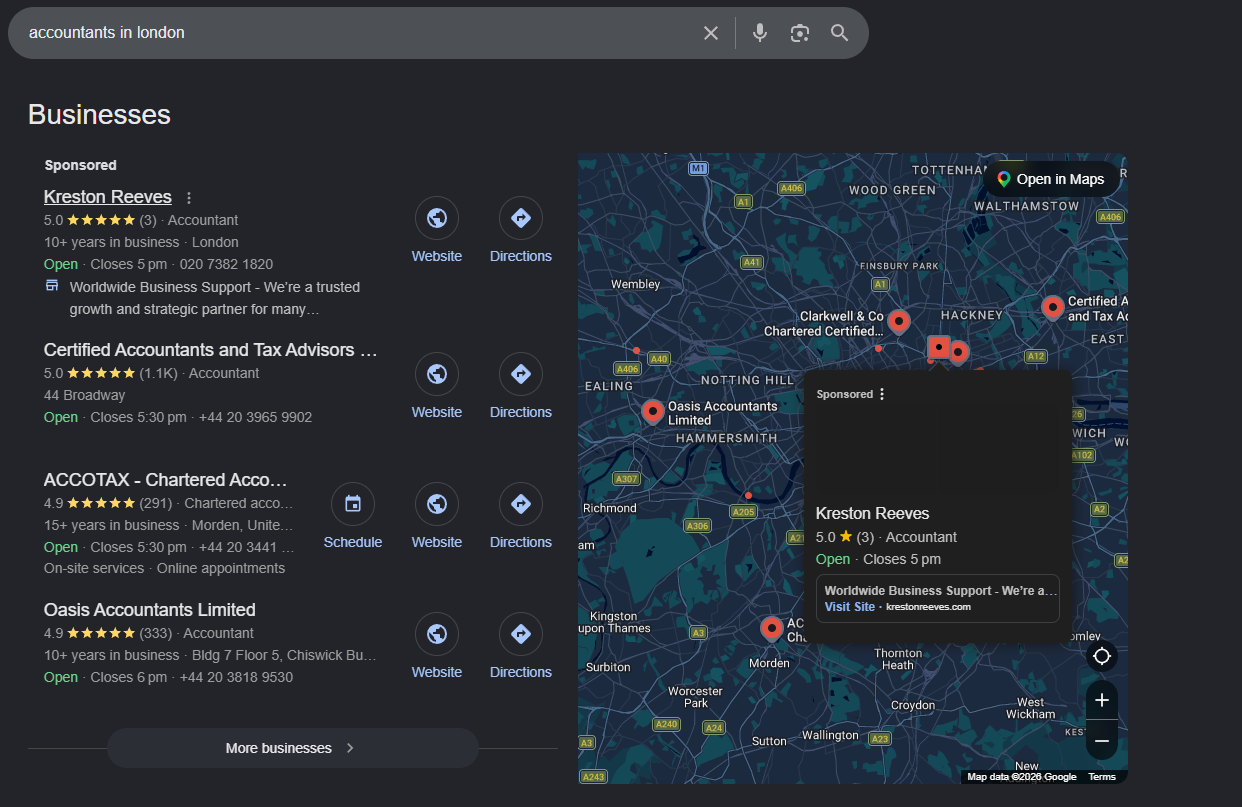This screenshot has width=1242, height=807.
Task: Visit Certified Accountants and Tax Advisors website
Action: pyautogui.click(x=437, y=374)
